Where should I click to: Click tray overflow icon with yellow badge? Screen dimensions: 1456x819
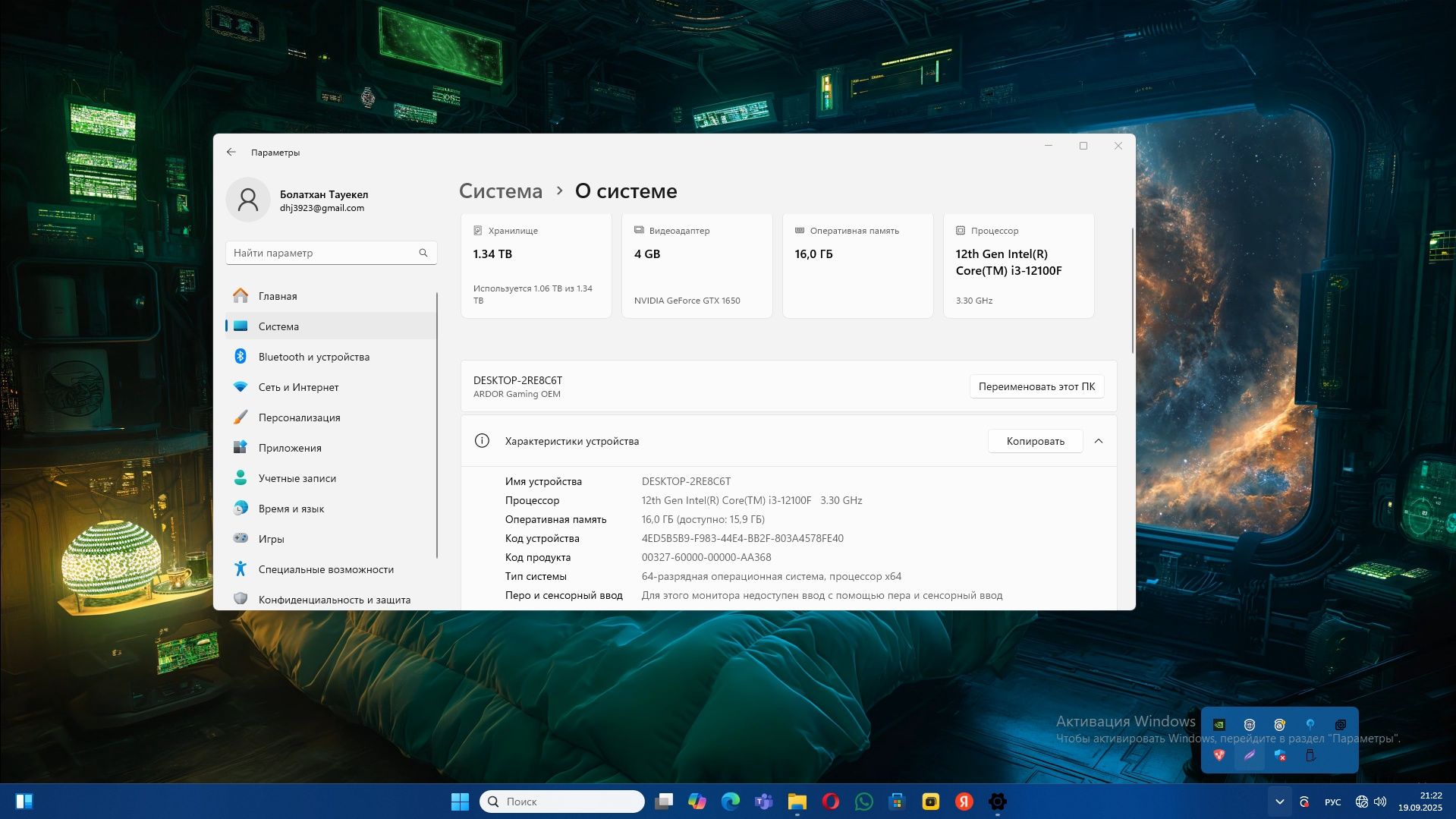[x=1280, y=725]
